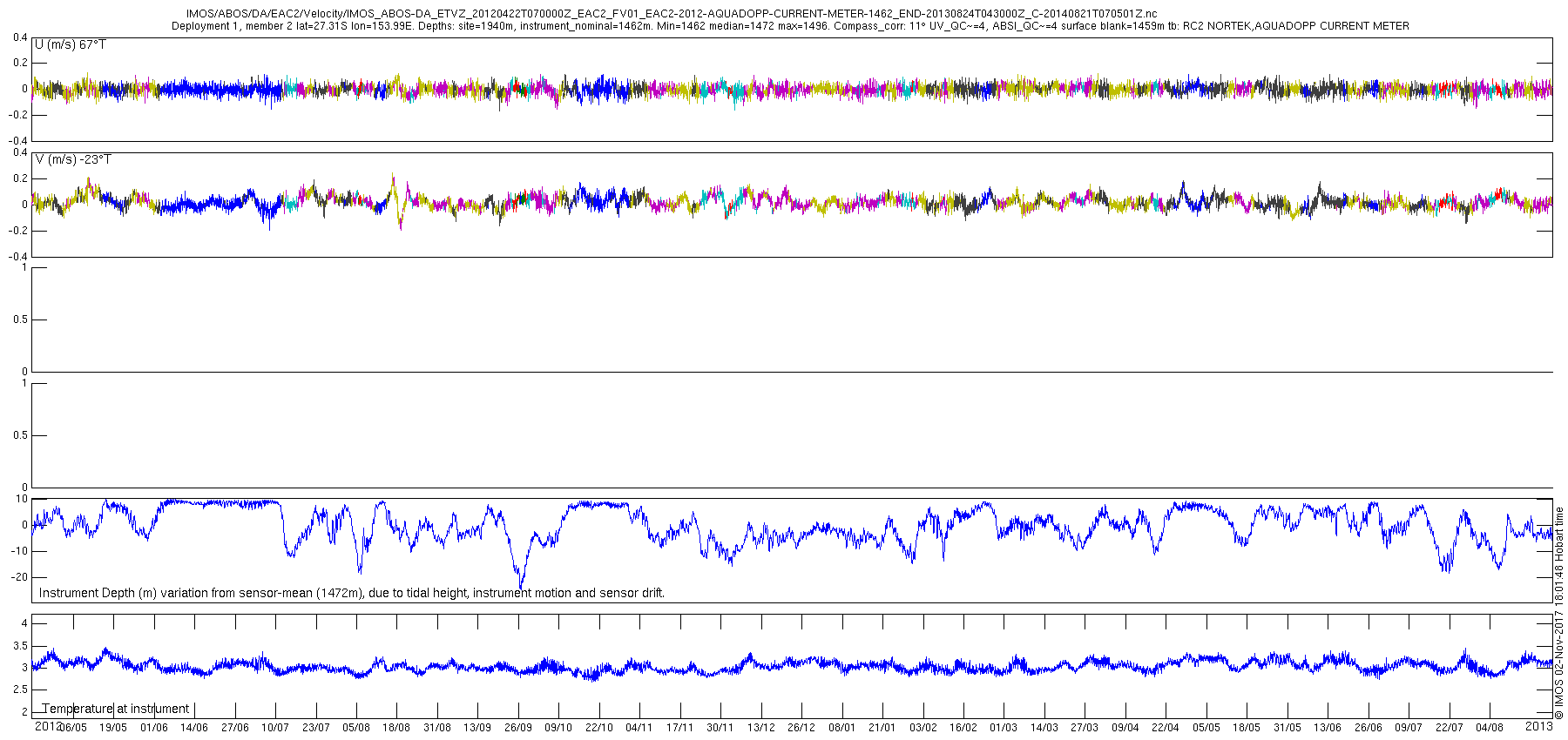Select the 27/03 date tick label

click(1085, 728)
